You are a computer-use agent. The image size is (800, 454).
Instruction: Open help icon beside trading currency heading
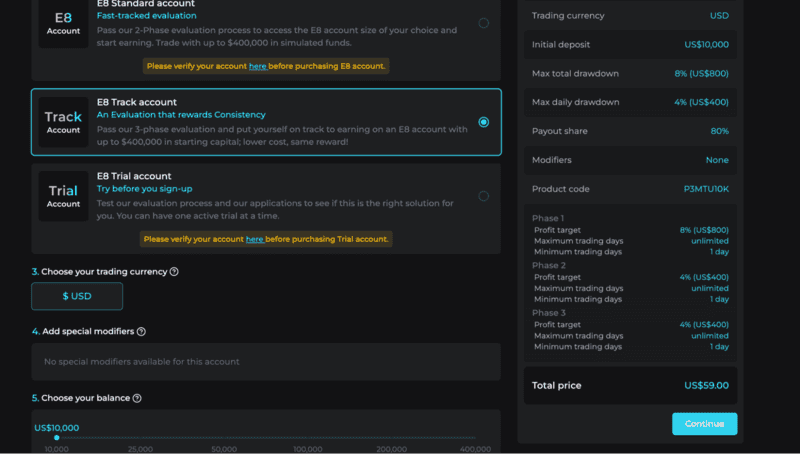click(x=174, y=271)
